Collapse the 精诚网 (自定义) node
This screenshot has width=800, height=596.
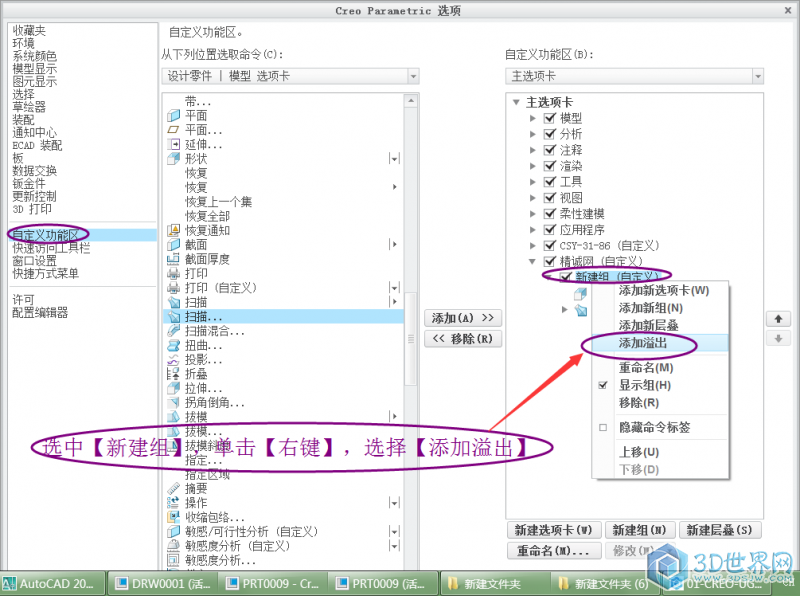(x=532, y=261)
